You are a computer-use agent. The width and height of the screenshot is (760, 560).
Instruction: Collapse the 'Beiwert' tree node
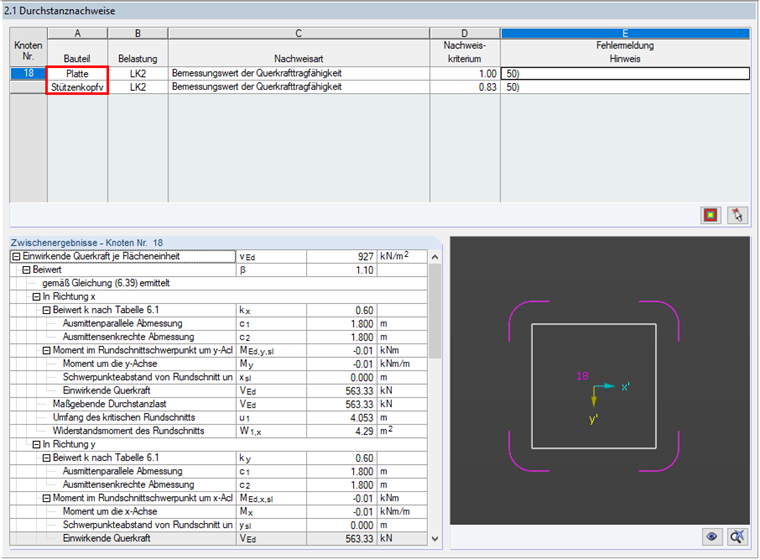pyautogui.click(x=27, y=270)
